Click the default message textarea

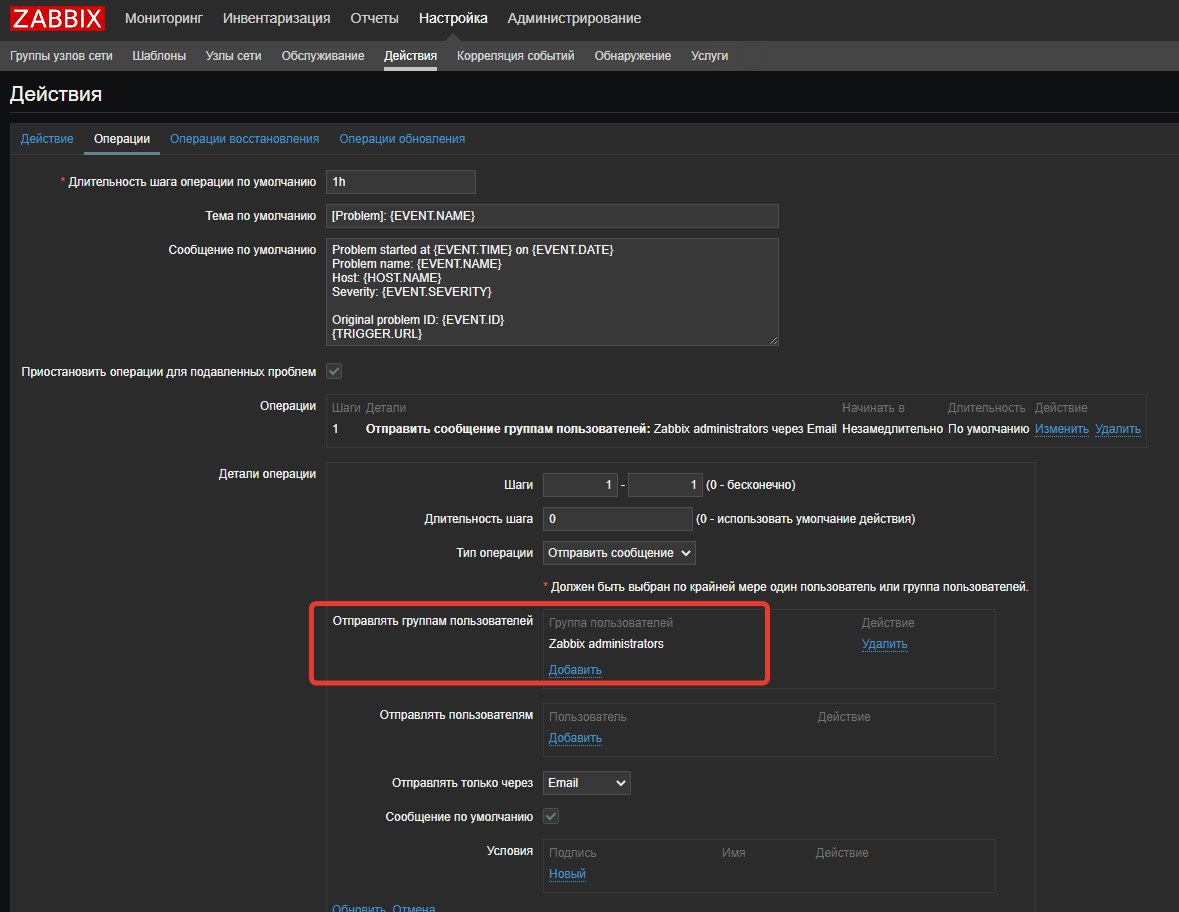[x=552, y=292]
